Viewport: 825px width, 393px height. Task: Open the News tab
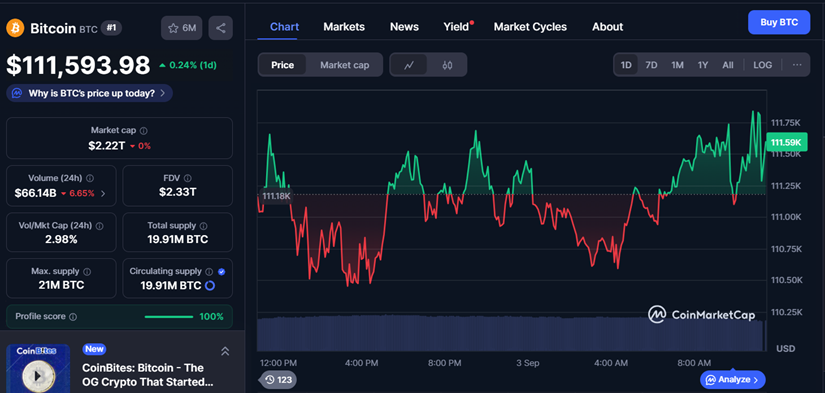click(404, 27)
